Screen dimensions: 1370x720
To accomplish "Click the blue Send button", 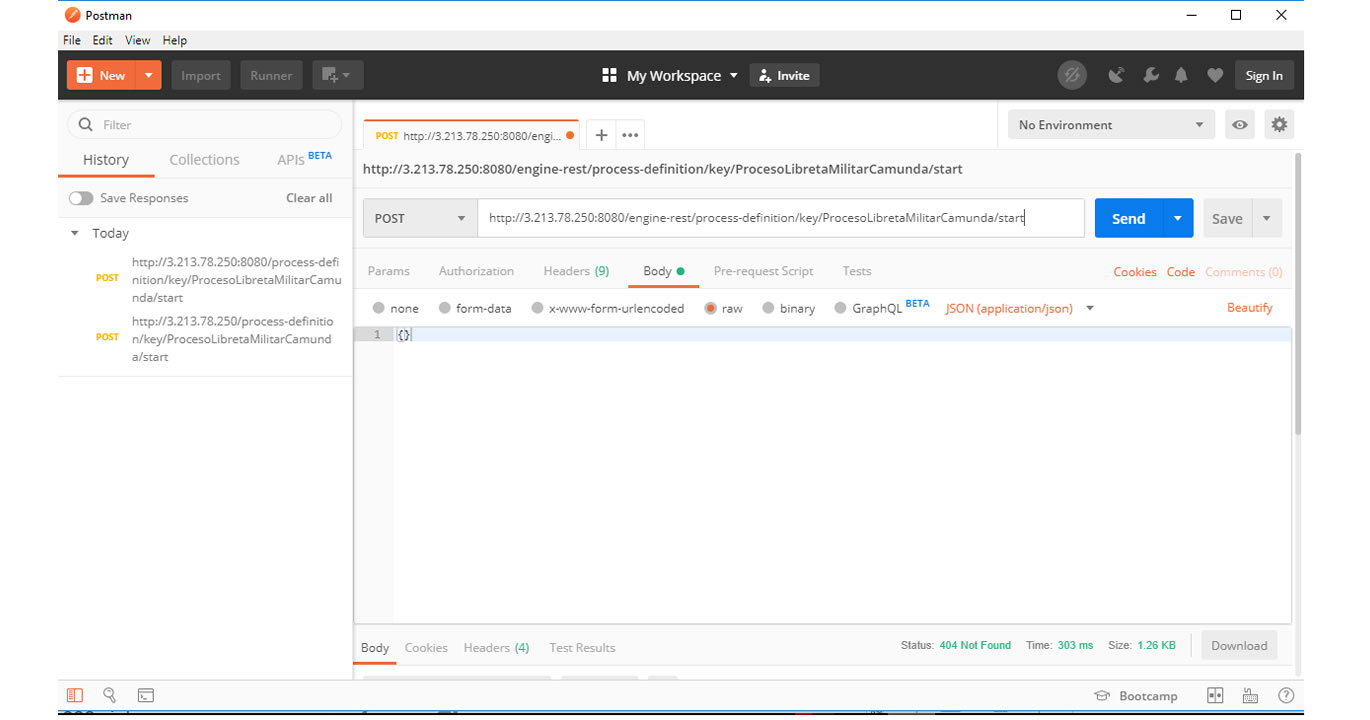I will 1128,218.
